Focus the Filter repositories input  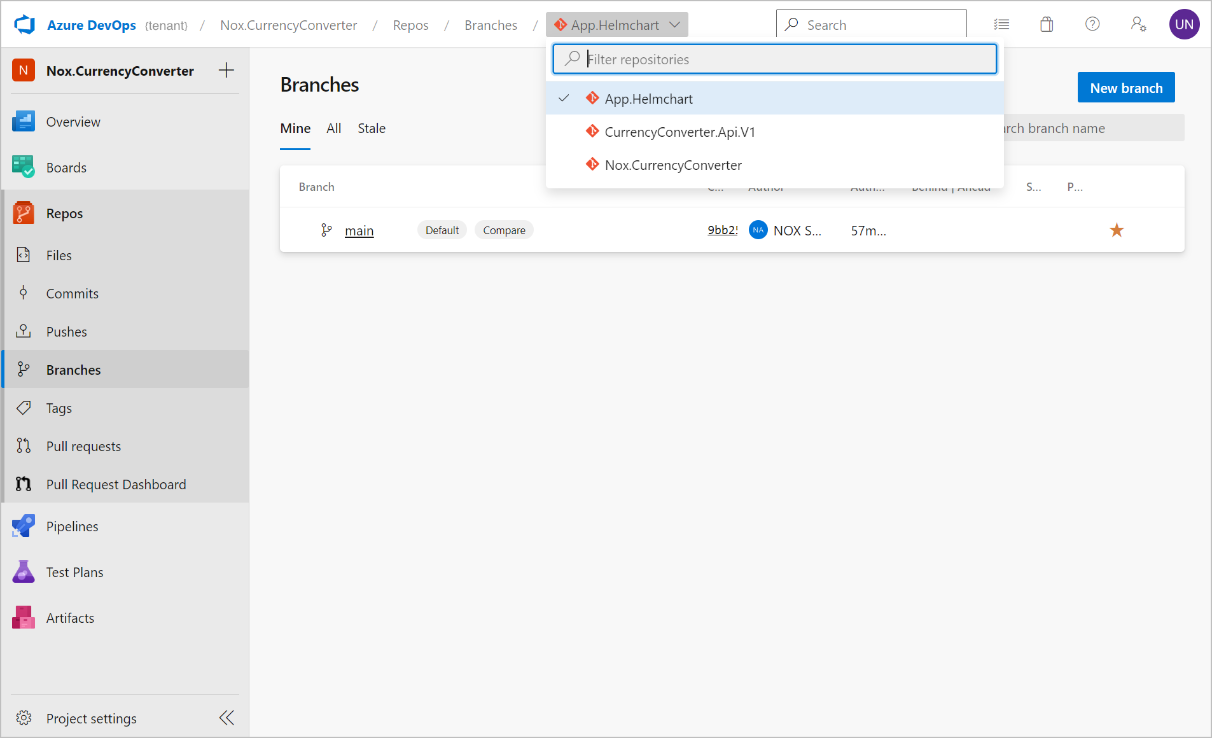775,59
